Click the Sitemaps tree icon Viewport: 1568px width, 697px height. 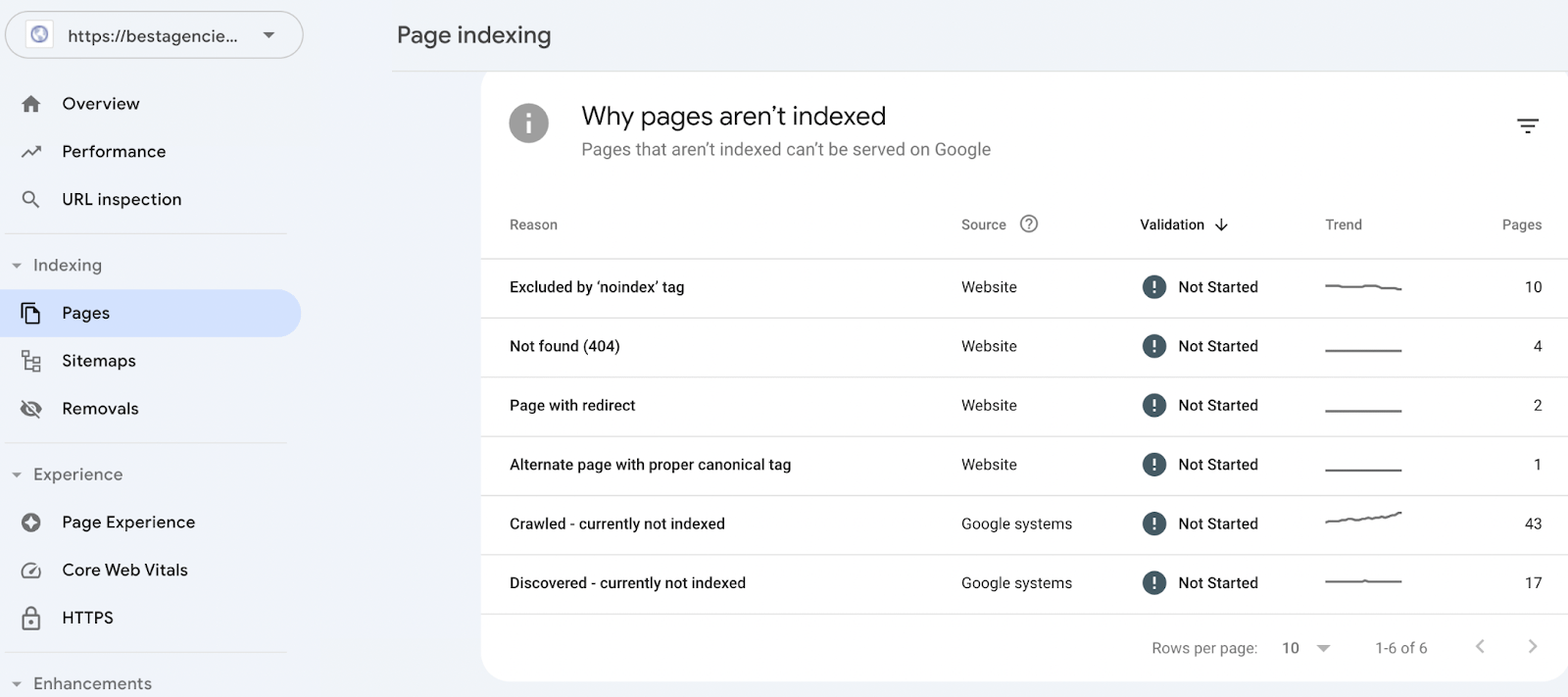31,361
